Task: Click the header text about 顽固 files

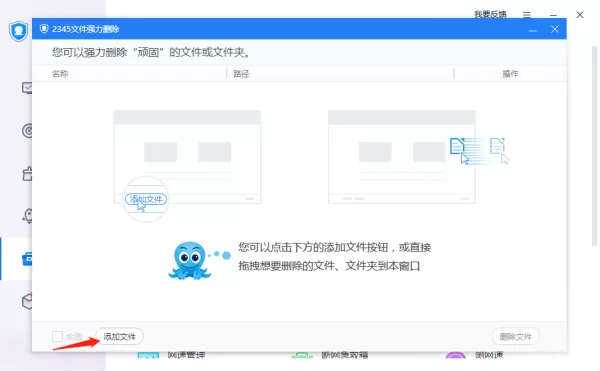Action: pyautogui.click(x=151, y=52)
